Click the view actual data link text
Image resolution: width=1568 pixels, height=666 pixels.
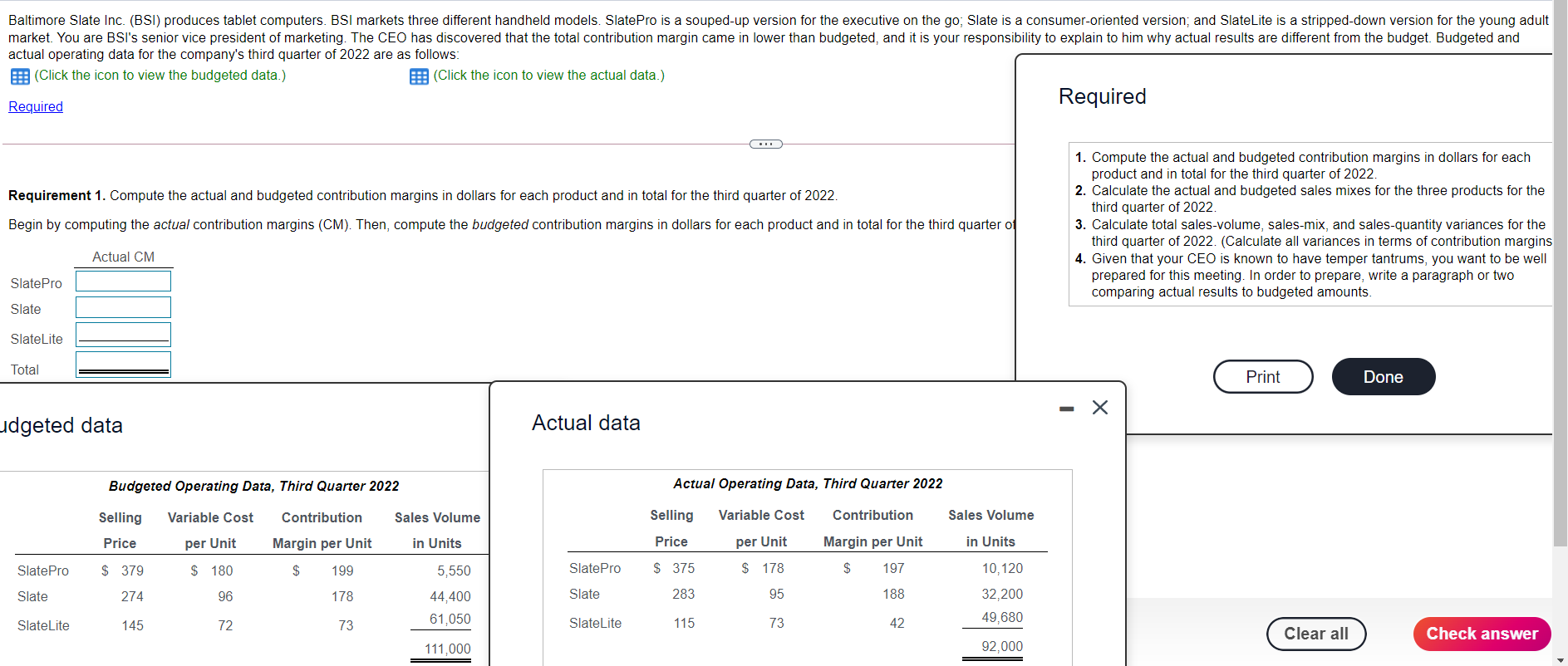coord(549,76)
